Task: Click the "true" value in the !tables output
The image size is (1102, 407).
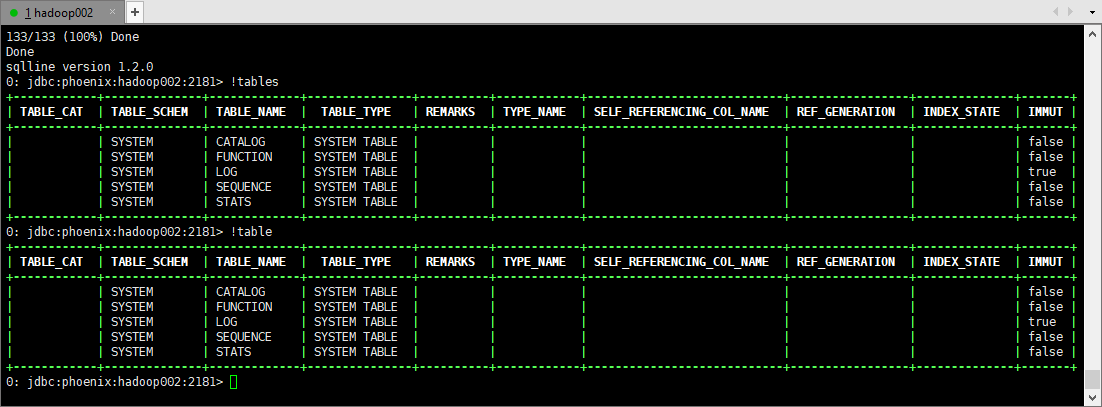Action: (x=1042, y=172)
